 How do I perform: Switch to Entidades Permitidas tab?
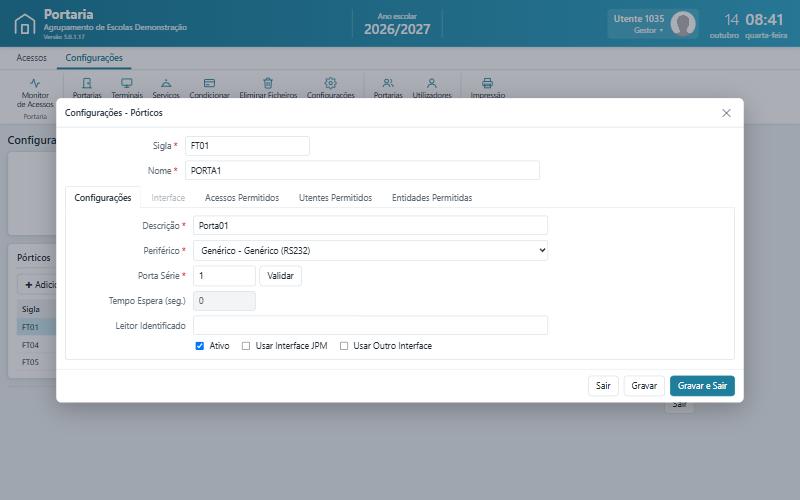tap(432, 197)
